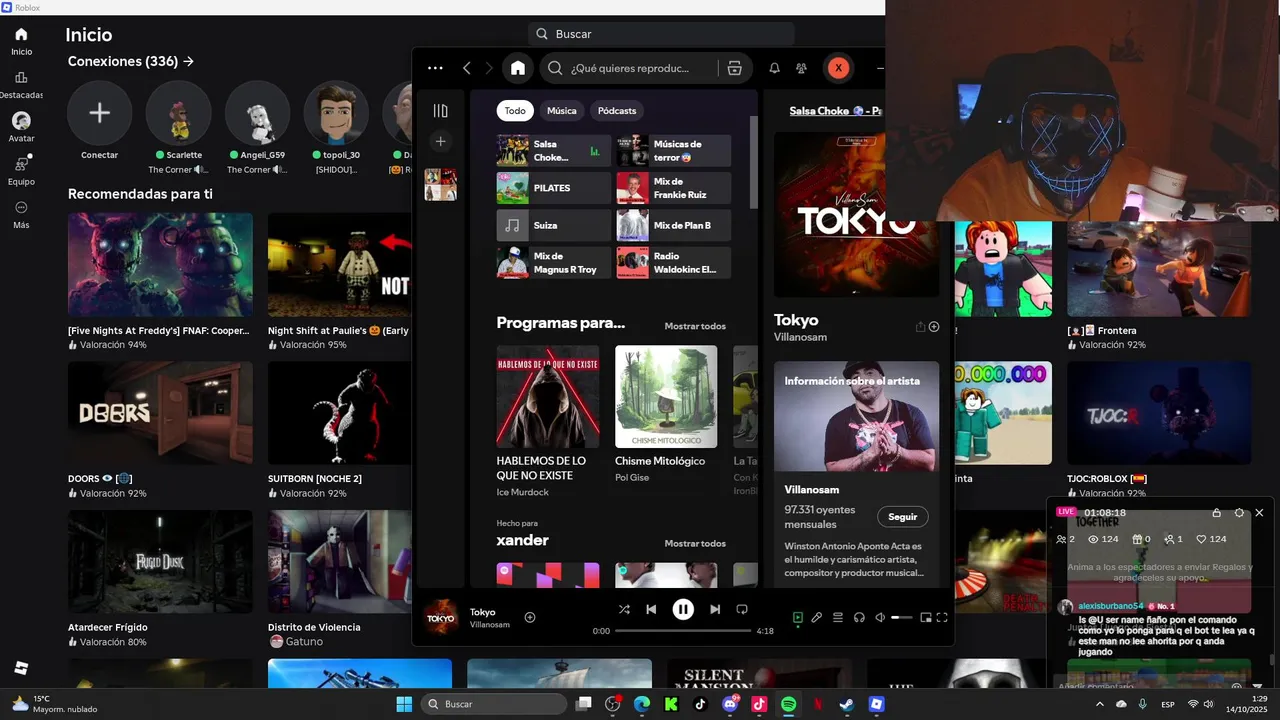
Task: Open Spotify Browse icon beside search
Action: [734, 68]
